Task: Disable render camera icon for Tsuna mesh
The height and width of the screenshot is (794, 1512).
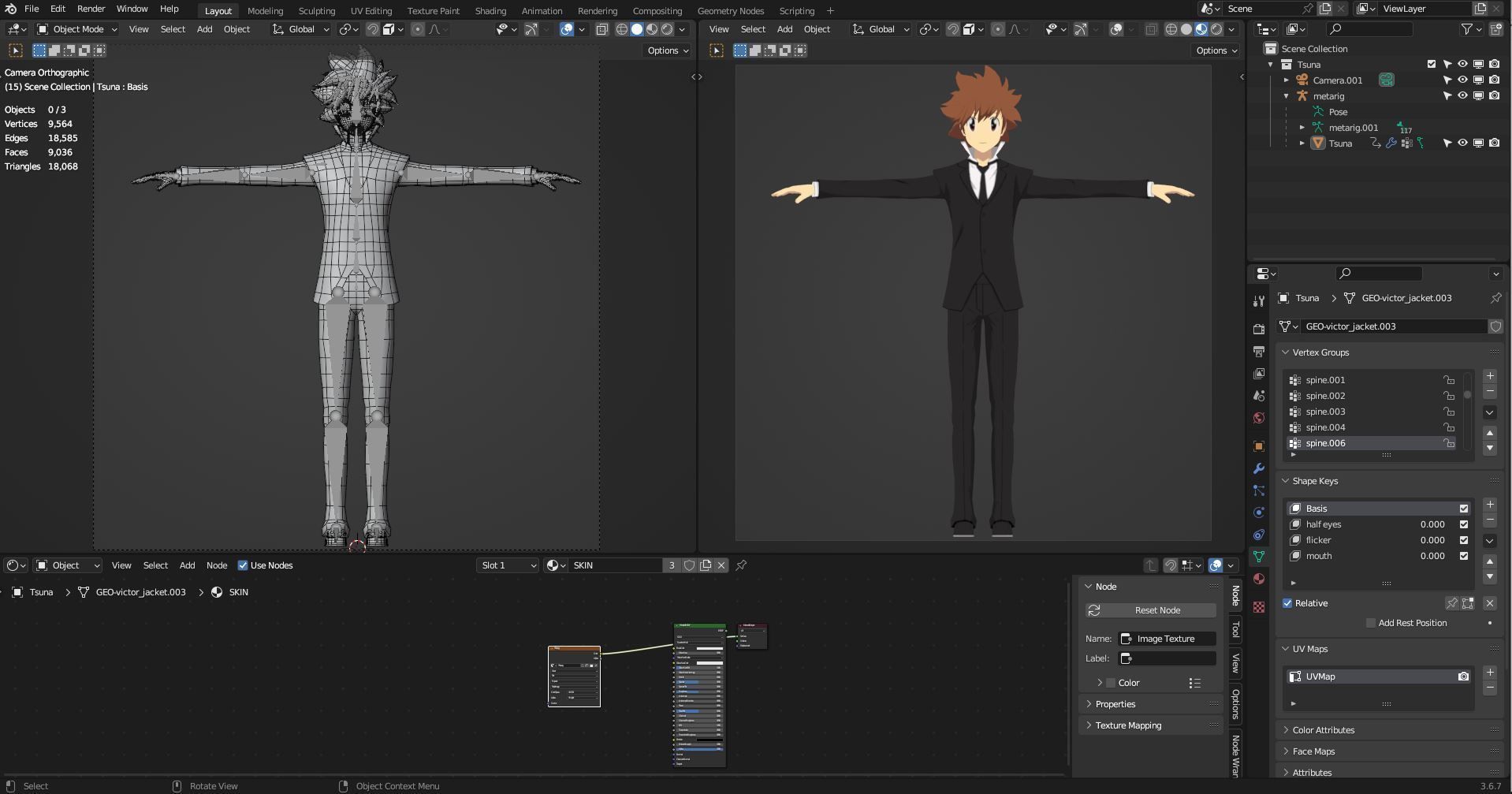Action: [x=1494, y=143]
